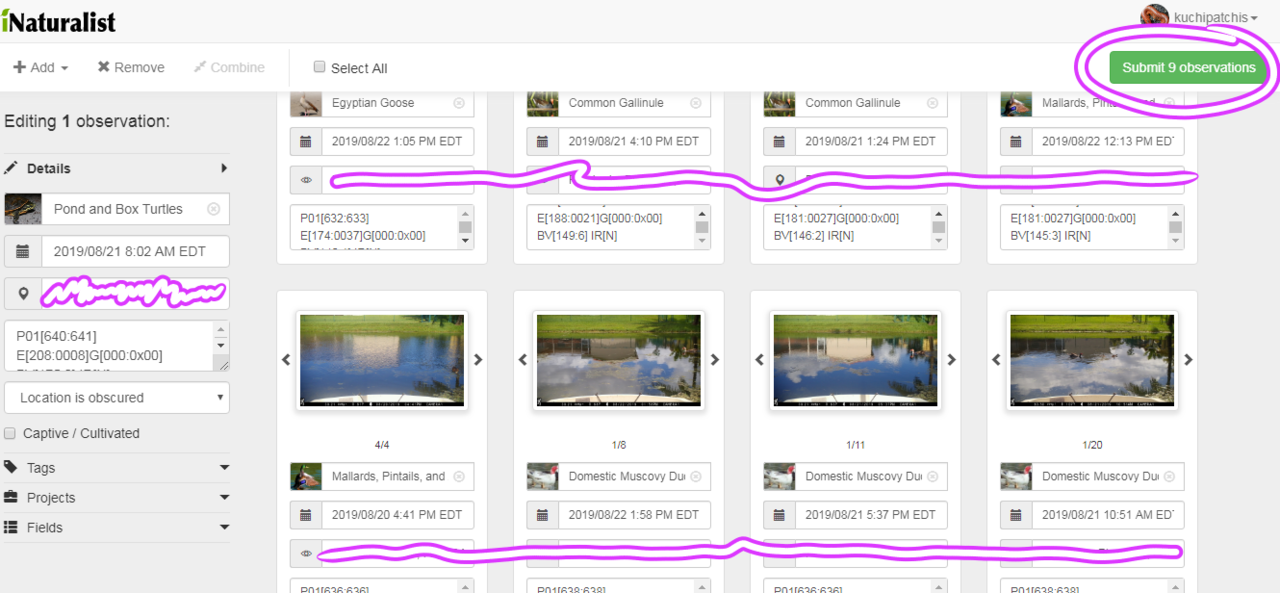This screenshot has width=1280, height=593.
Task: Click the Combine button
Action: click(230, 67)
